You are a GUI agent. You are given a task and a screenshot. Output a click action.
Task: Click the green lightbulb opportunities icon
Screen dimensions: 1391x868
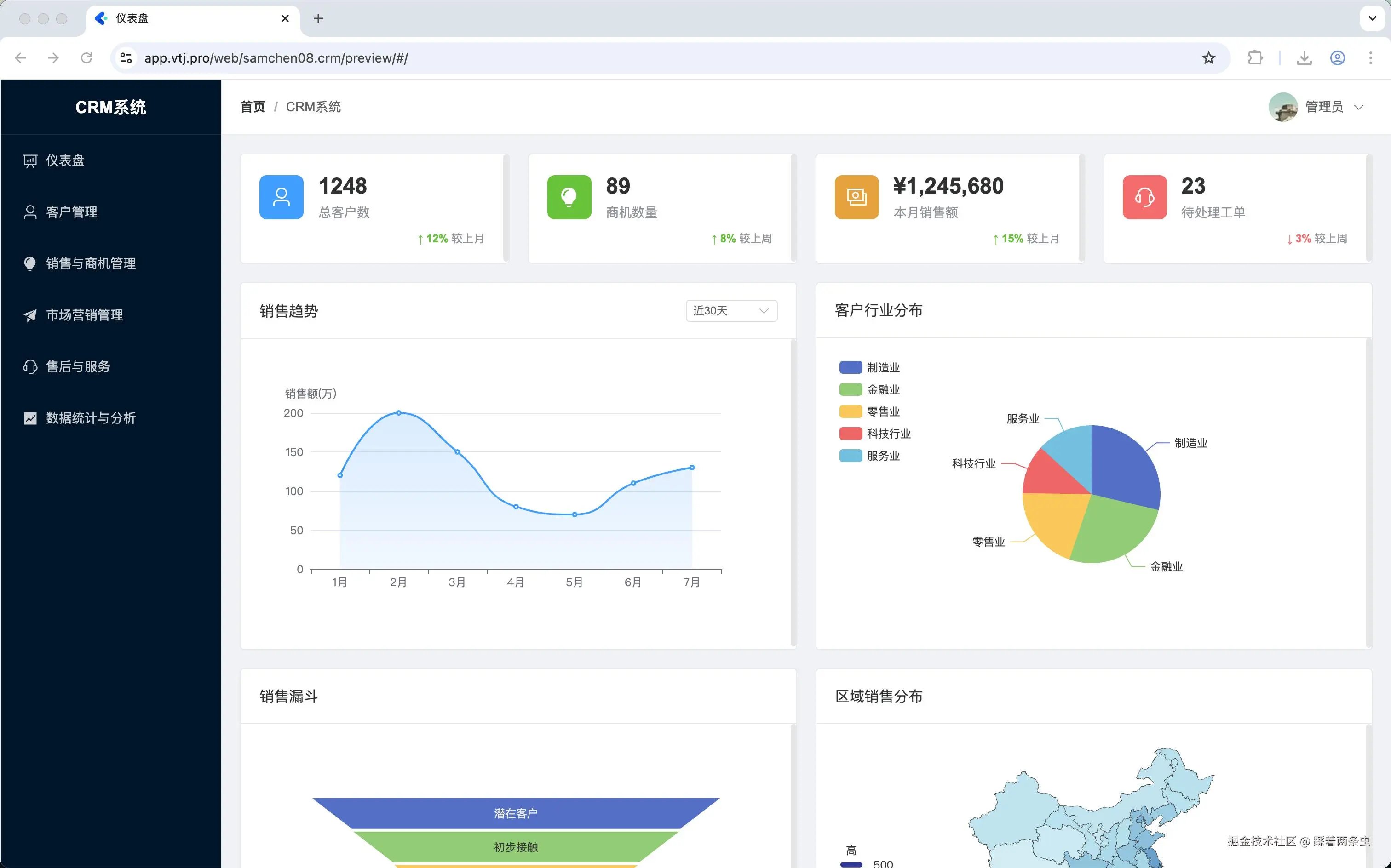point(569,197)
